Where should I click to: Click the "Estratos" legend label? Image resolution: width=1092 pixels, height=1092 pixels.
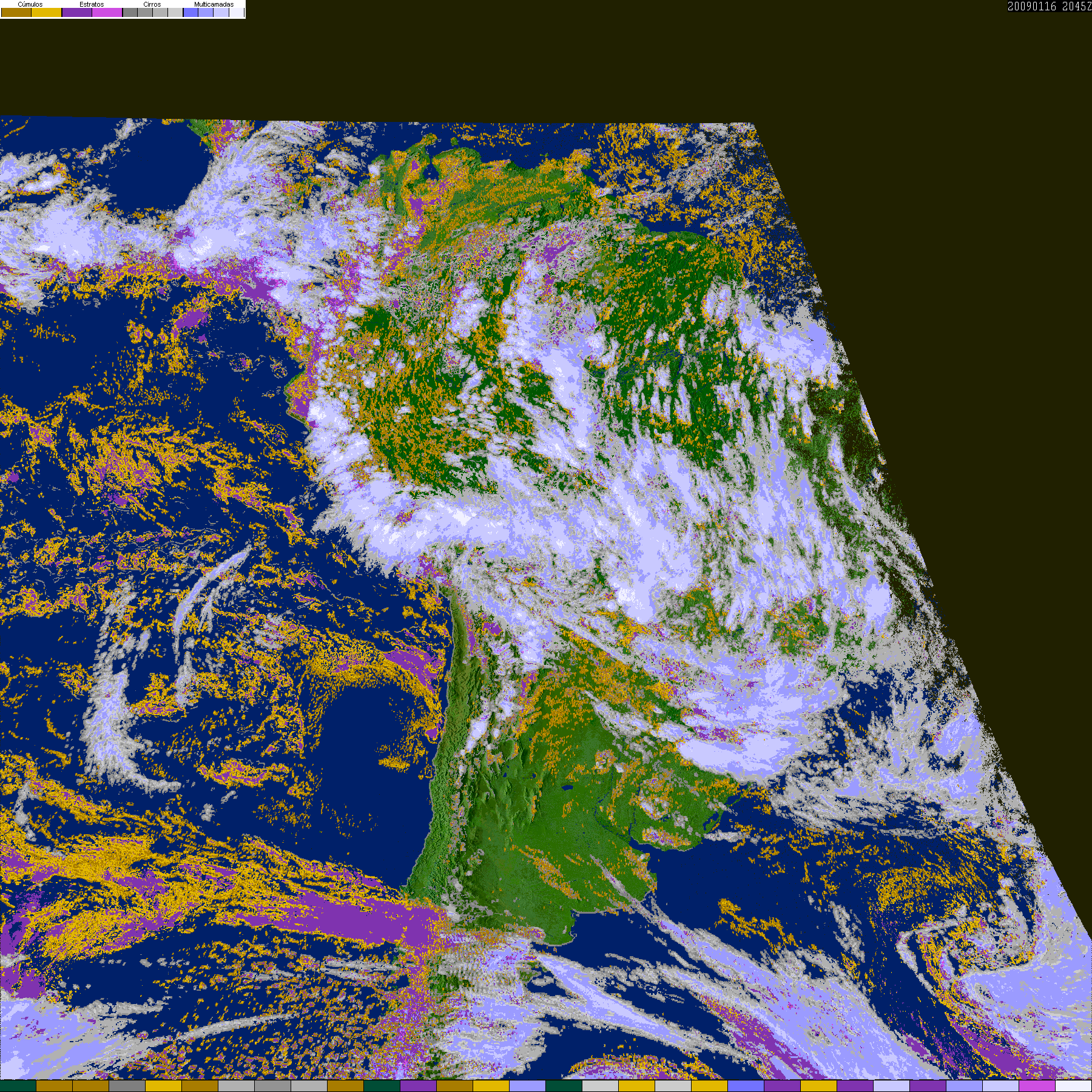(92, 4)
